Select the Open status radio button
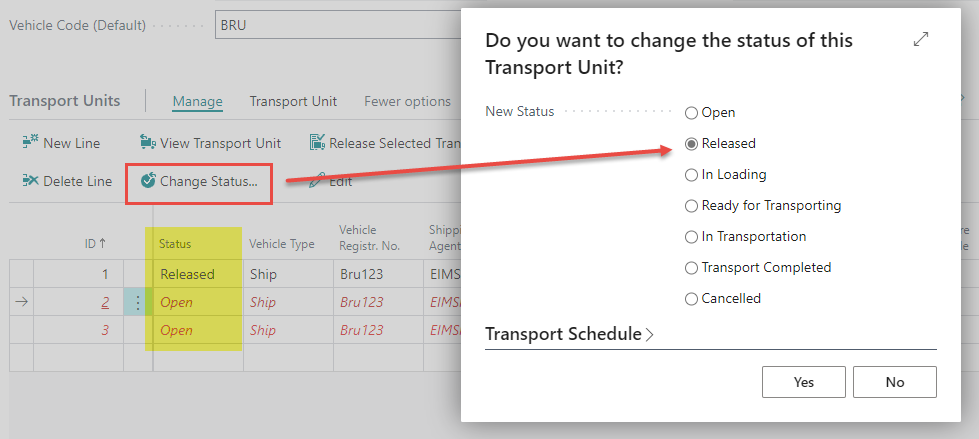 tap(691, 113)
